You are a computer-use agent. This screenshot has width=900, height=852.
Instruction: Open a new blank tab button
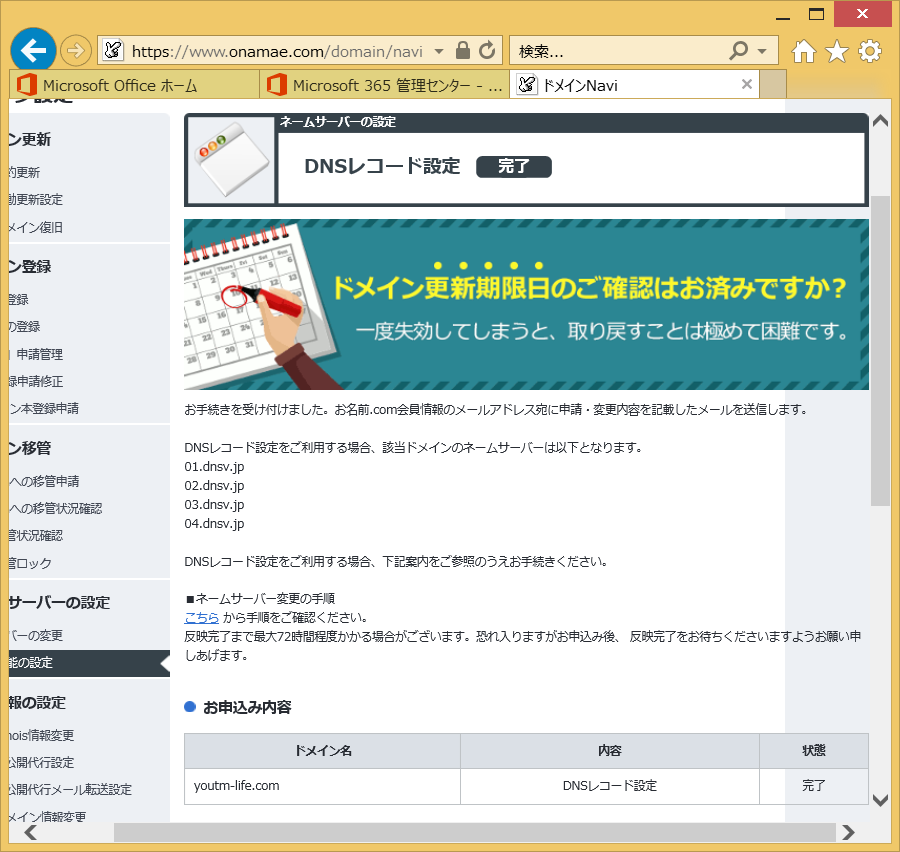[x=773, y=85]
